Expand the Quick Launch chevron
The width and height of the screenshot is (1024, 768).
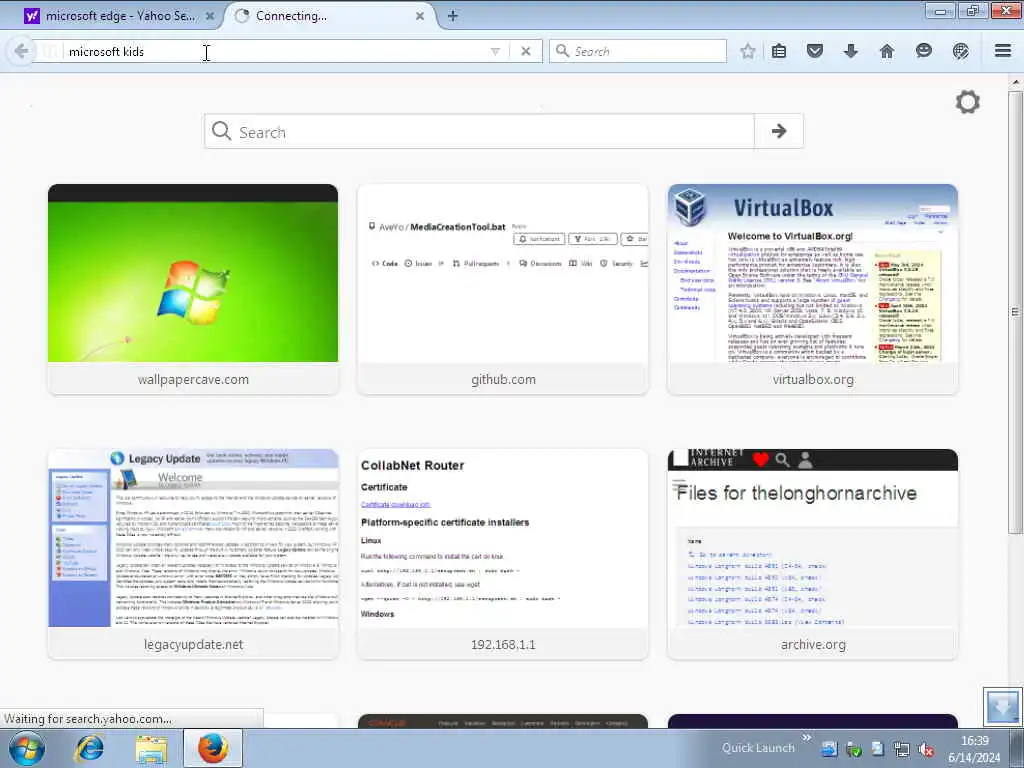point(807,738)
